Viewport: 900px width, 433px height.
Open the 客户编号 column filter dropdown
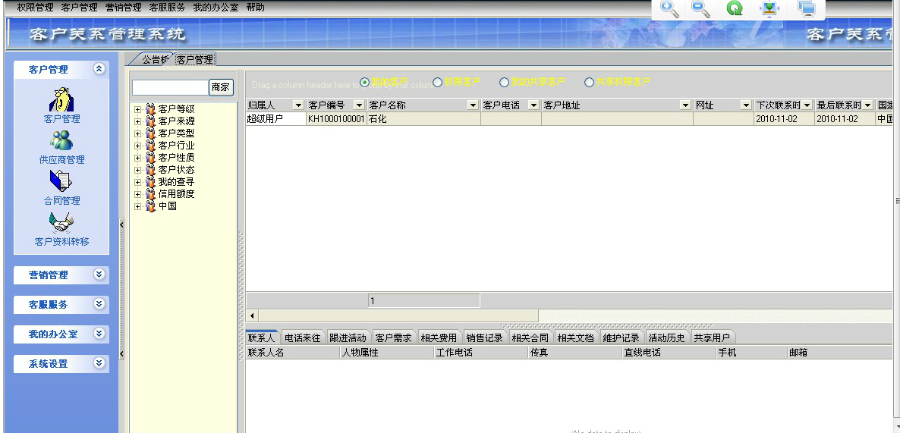pyautogui.click(x=359, y=105)
